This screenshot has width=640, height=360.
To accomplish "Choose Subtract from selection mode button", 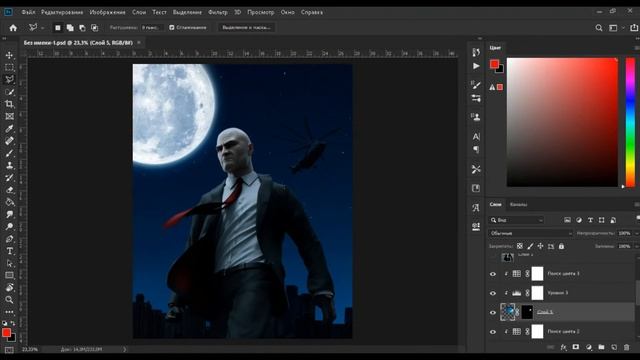I will click(82, 28).
